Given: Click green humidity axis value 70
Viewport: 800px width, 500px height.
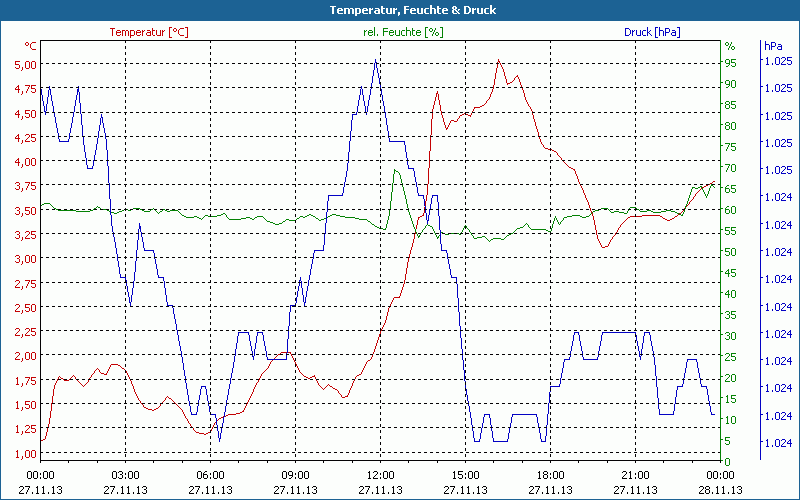Looking at the screenshot, I should point(731,168).
